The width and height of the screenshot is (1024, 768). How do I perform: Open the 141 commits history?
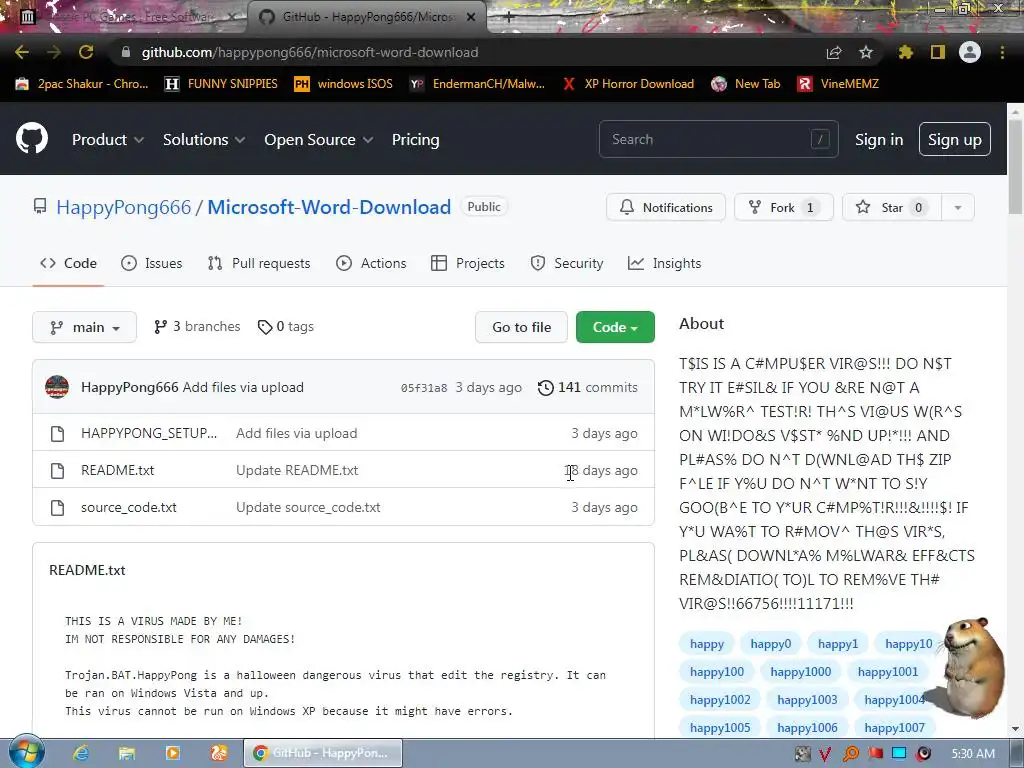pos(588,387)
